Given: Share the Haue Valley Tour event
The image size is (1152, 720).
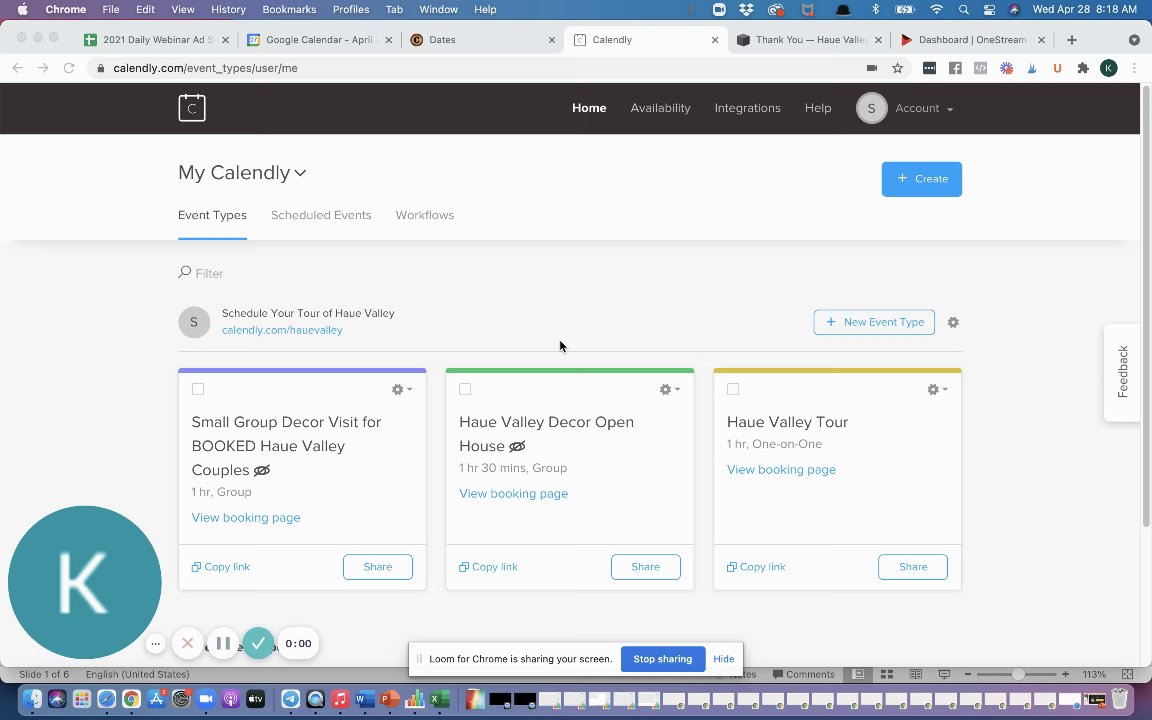Looking at the screenshot, I should (912, 567).
